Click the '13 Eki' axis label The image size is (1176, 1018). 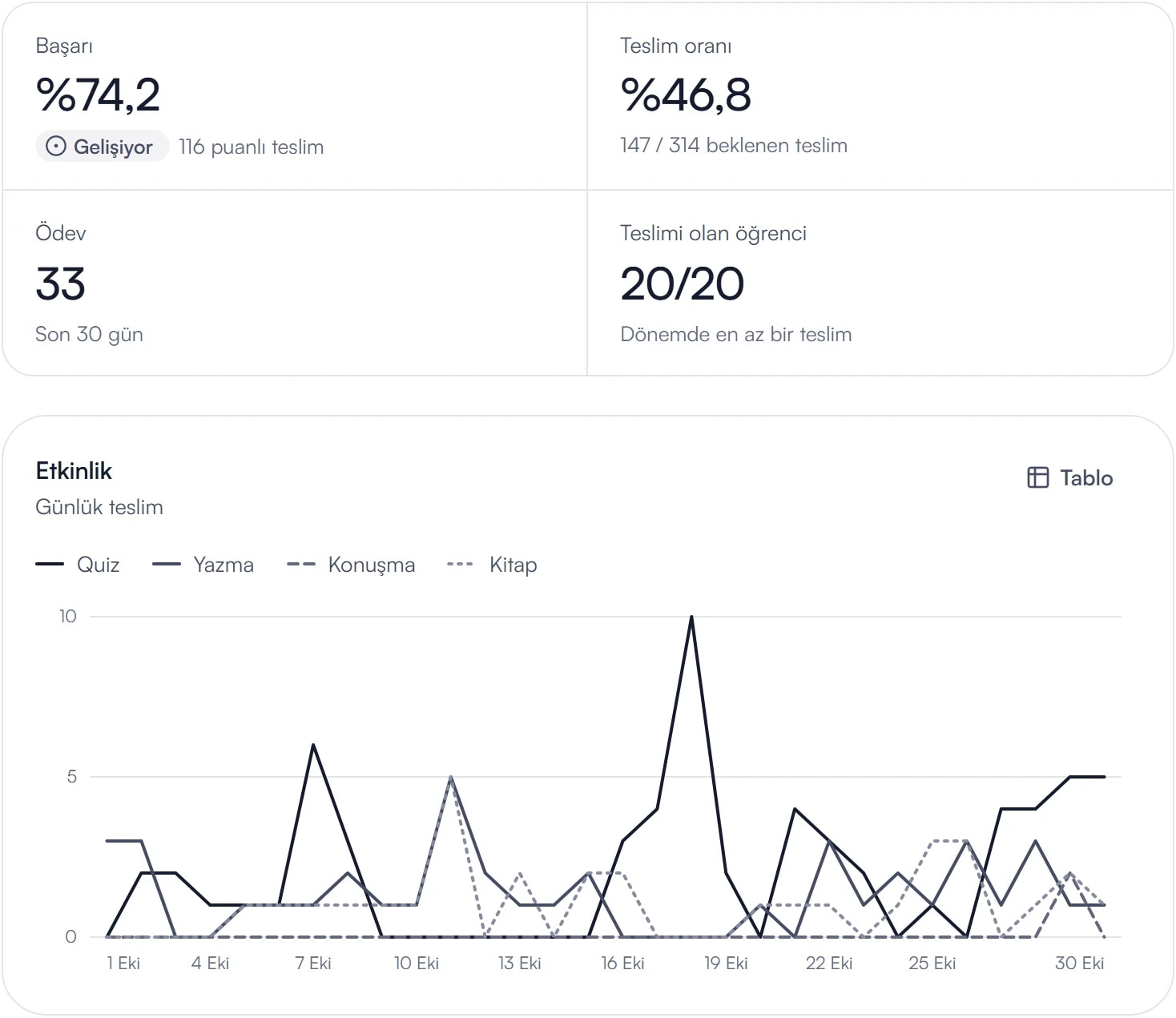click(x=519, y=963)
